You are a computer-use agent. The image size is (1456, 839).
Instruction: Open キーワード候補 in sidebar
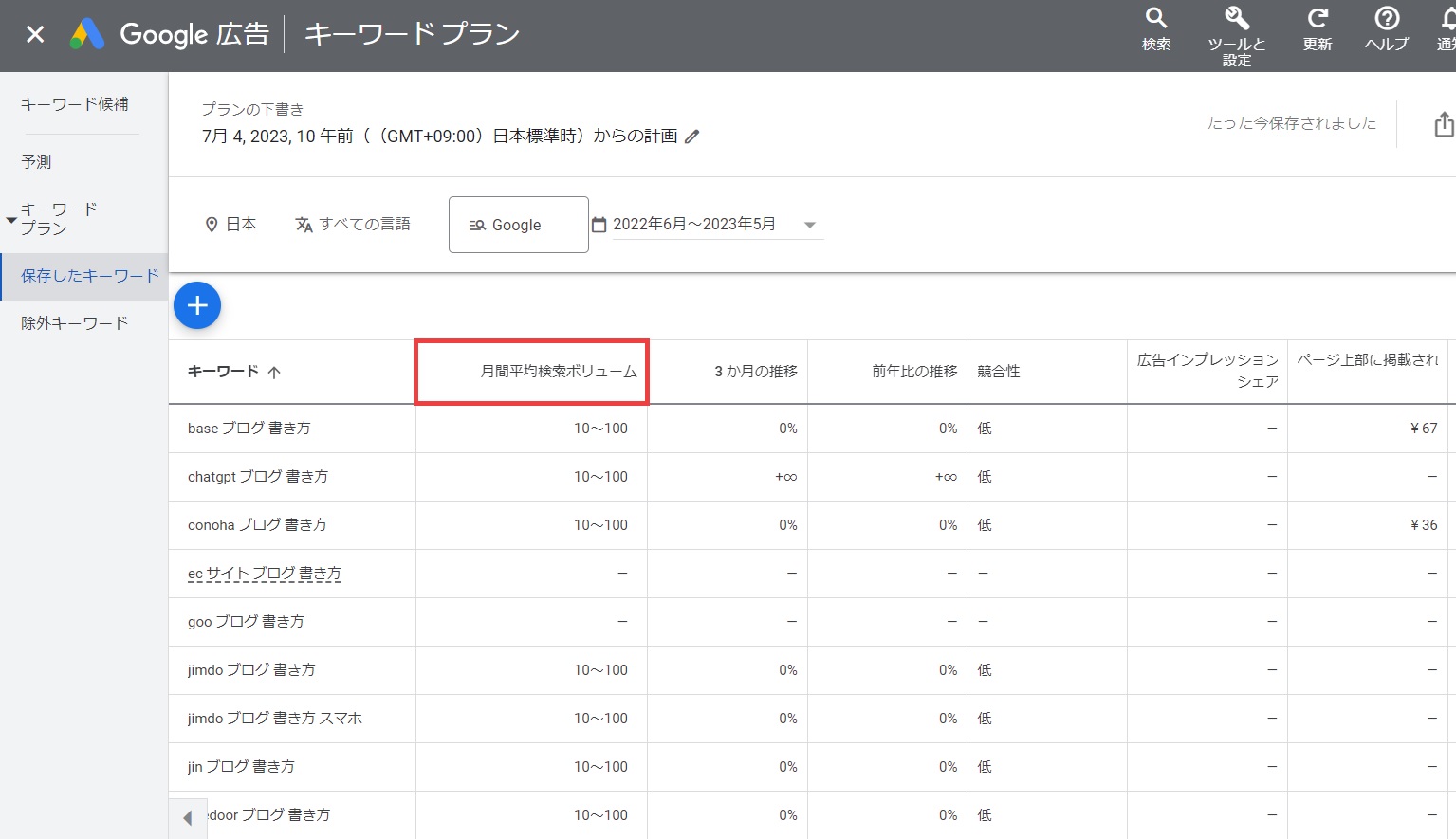[x=75, y=104]
